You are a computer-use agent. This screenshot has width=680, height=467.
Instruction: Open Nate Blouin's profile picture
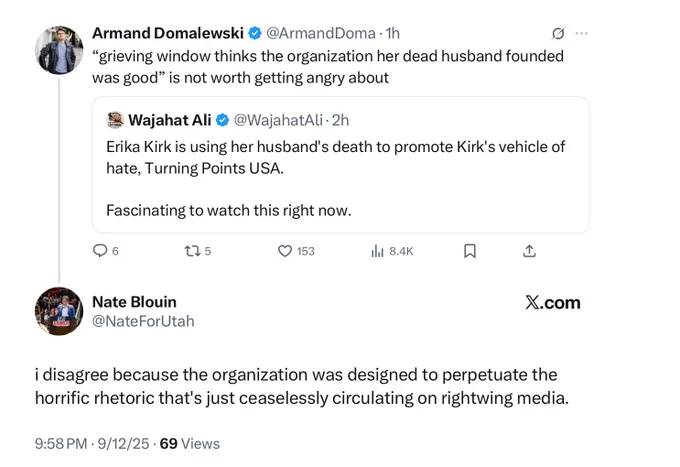pos(59,311)
